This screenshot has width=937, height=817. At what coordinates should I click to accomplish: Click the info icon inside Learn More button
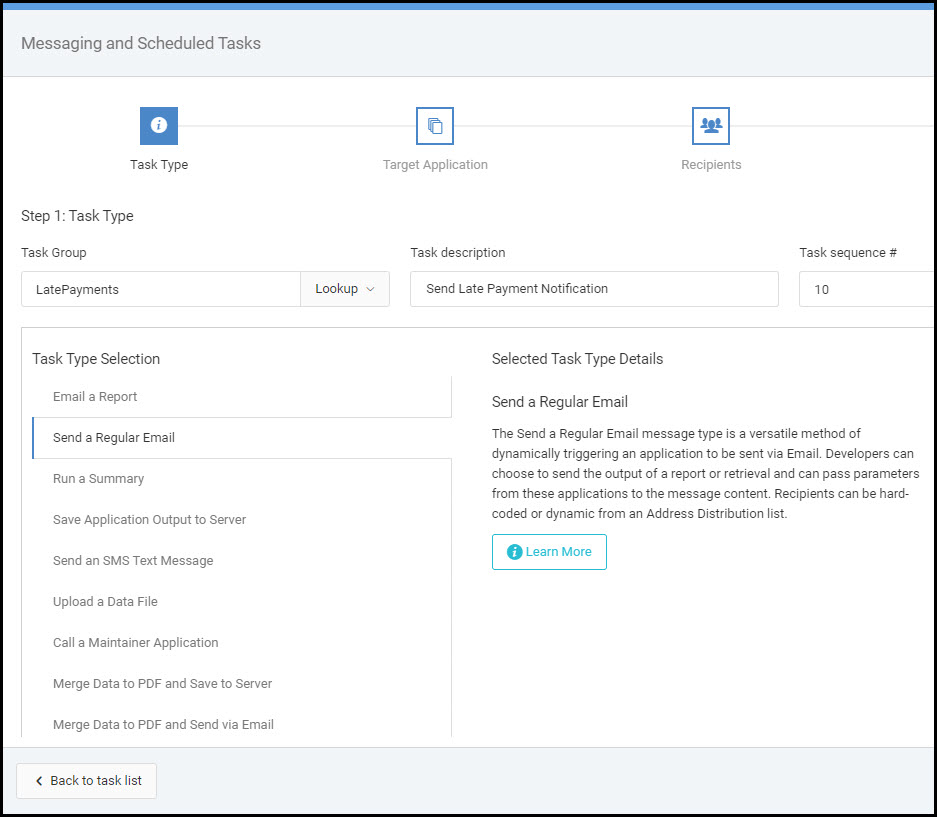pyautogui.click(x=516, y=551)
